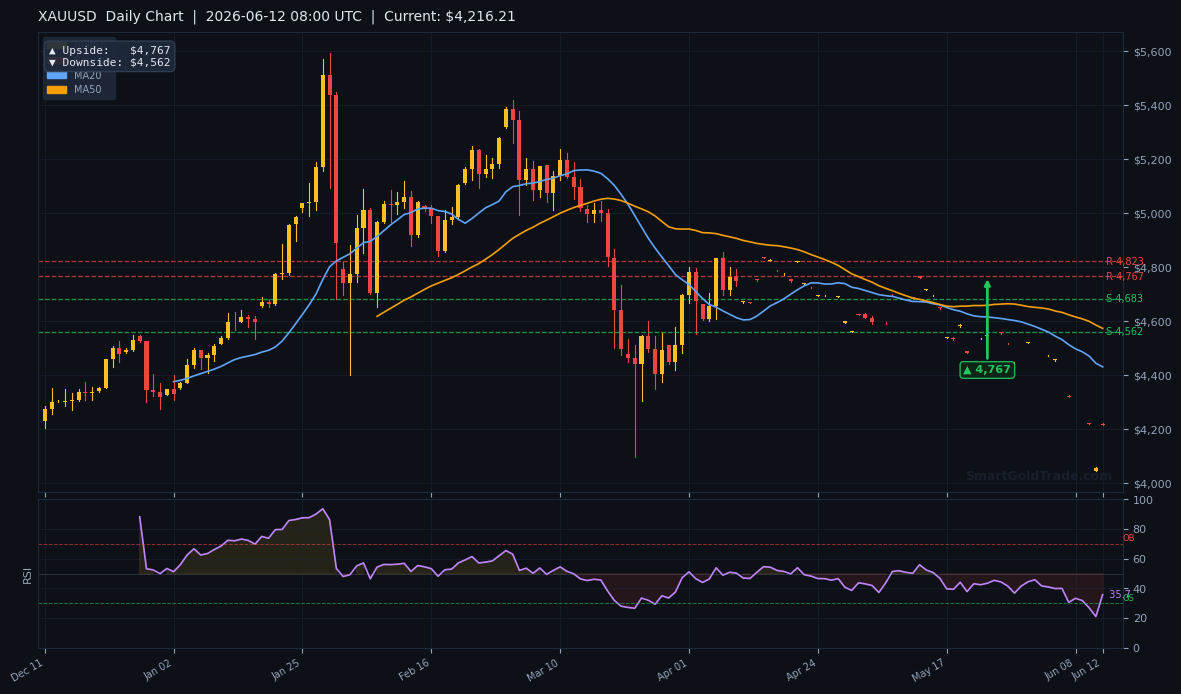
Task: Click the RSI axis value 100
Action: tap(1143, 500)
